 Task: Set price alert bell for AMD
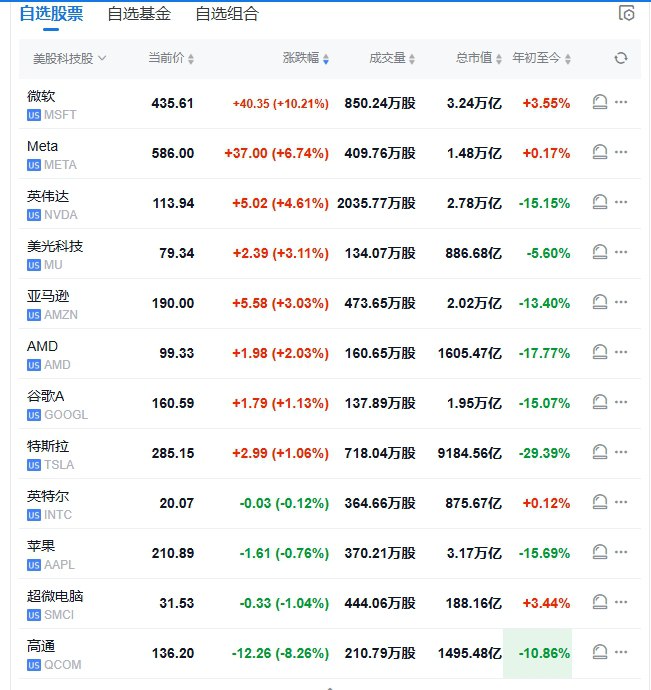(600, 352)
